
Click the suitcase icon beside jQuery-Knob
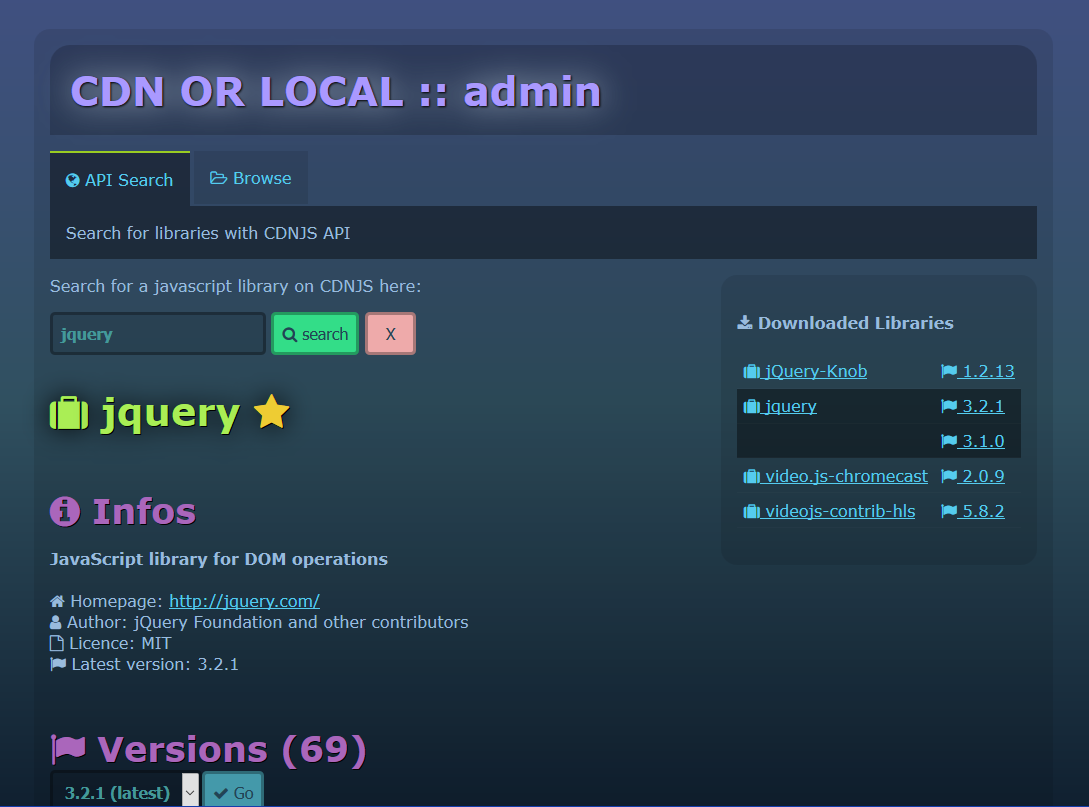coord(751,372)
